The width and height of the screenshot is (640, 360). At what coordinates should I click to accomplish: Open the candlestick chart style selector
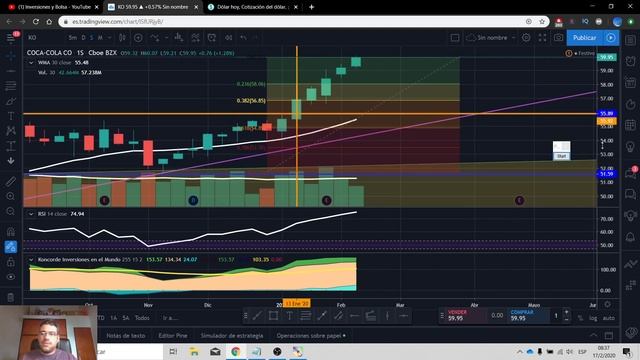[x=122, y=38]
